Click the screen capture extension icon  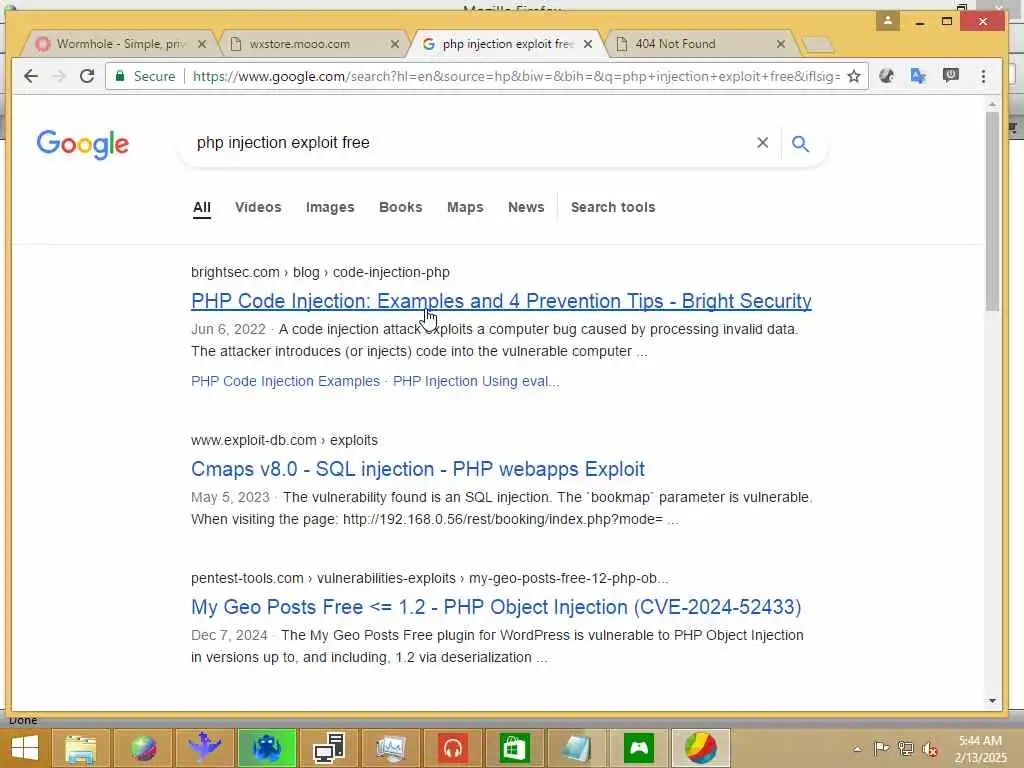pyautogui.click(x=951, y=76)
